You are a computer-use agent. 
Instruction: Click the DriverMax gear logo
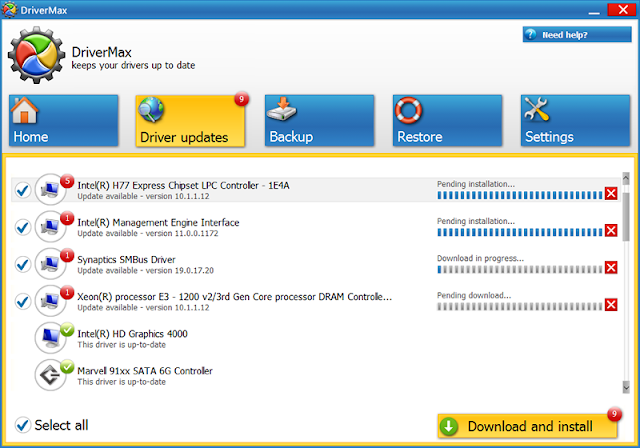click(36, 55)
